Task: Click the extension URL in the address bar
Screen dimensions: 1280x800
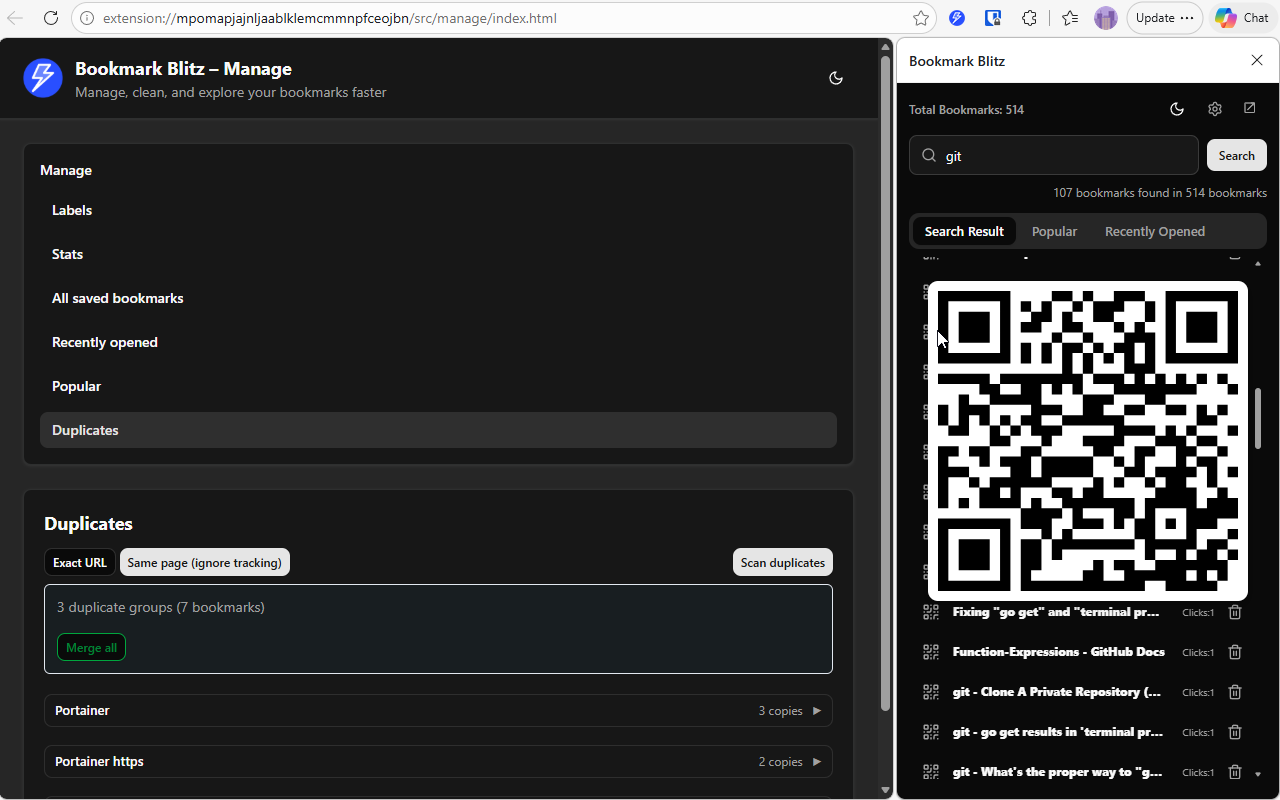Action: coord(330,18)
